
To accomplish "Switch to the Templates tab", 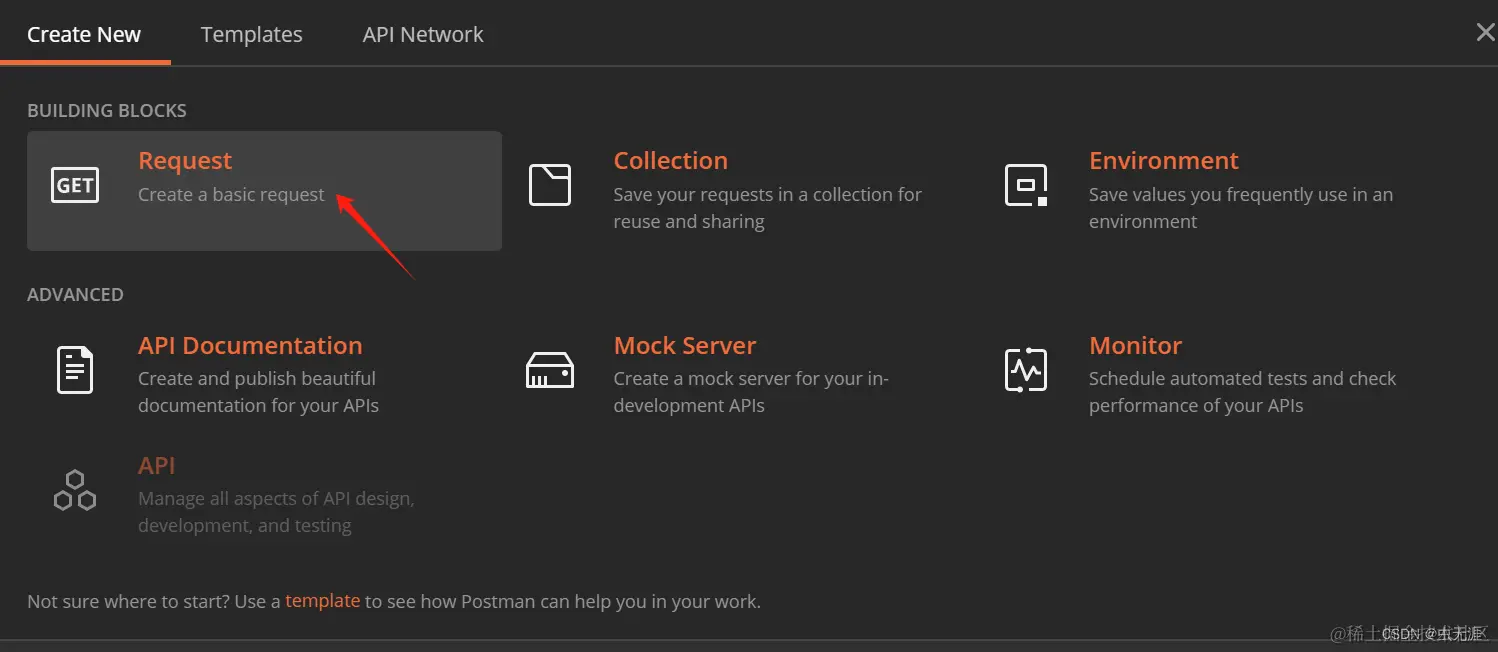I will click(x=252, y=34).
